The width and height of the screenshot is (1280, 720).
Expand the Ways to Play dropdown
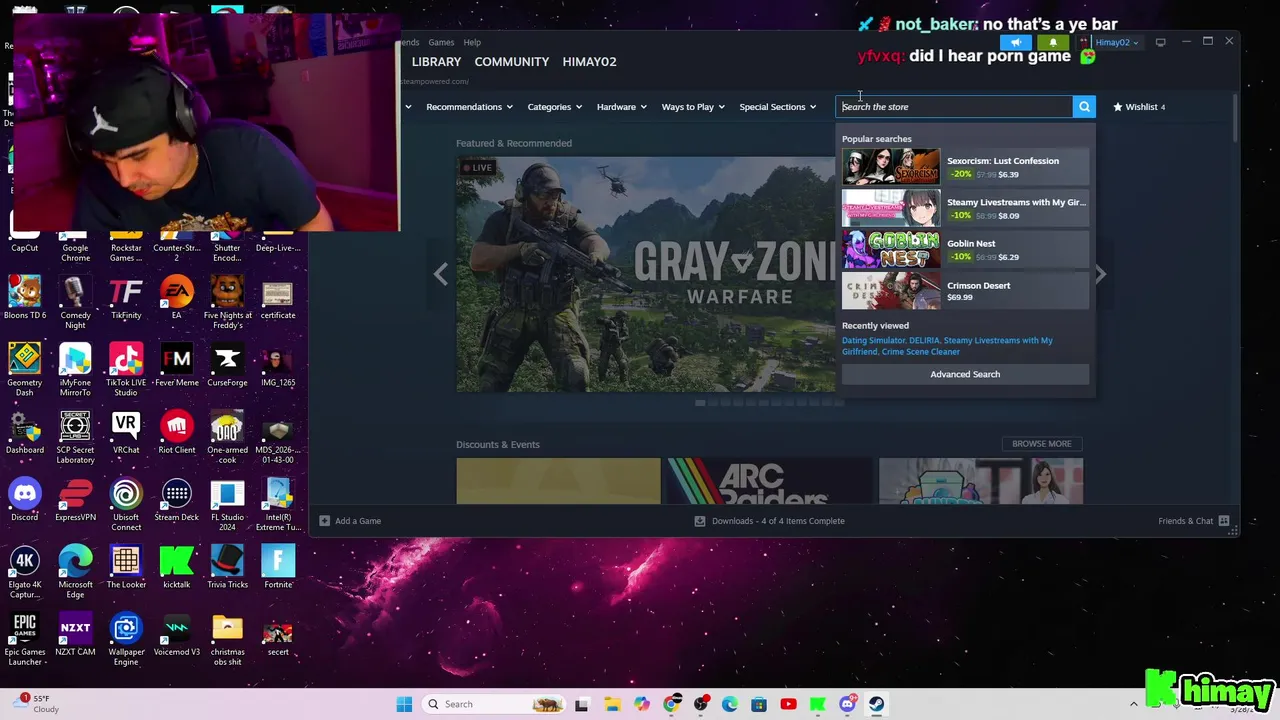coord(693,107)
